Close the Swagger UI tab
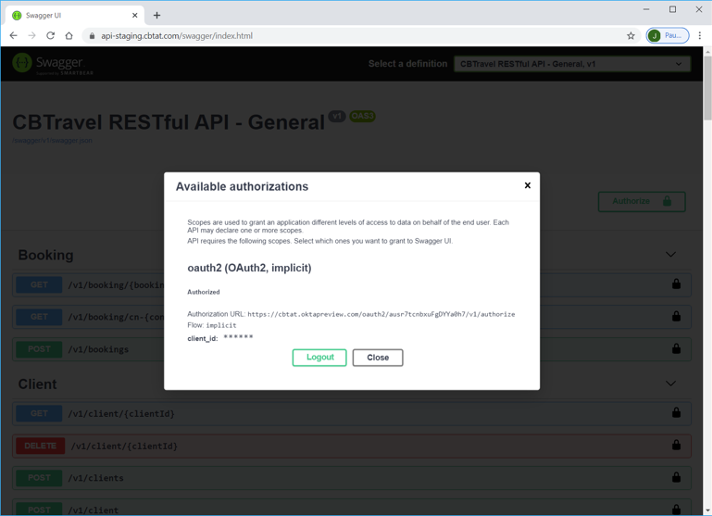Image resolution: width=712 pixels, height=516 pixels. pos(135,15)
